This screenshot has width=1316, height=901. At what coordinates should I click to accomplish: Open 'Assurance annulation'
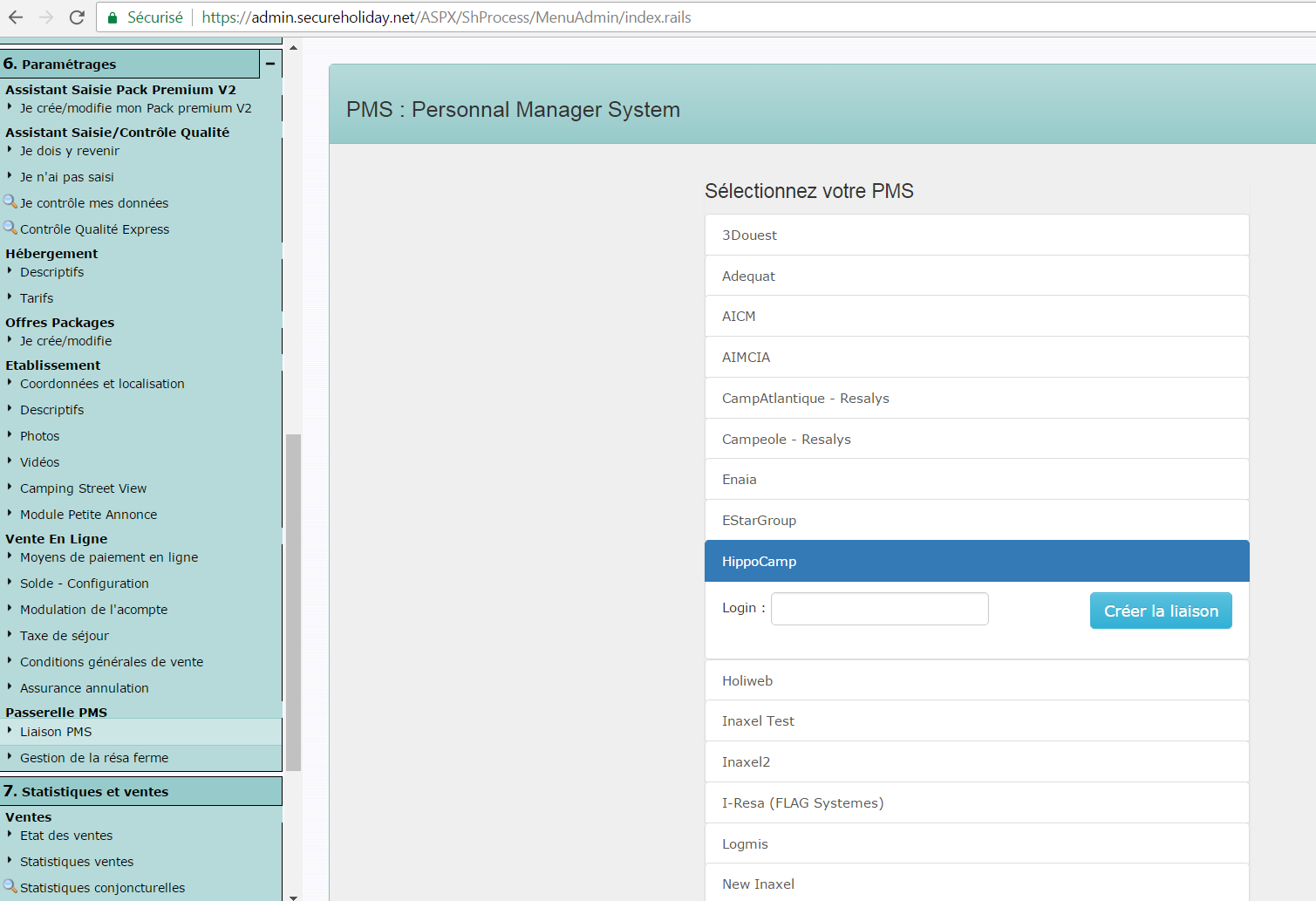85,688
